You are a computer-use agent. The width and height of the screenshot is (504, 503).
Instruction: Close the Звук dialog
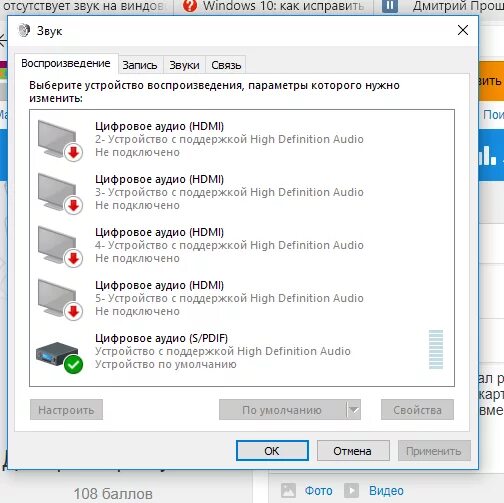pos(463,30)
